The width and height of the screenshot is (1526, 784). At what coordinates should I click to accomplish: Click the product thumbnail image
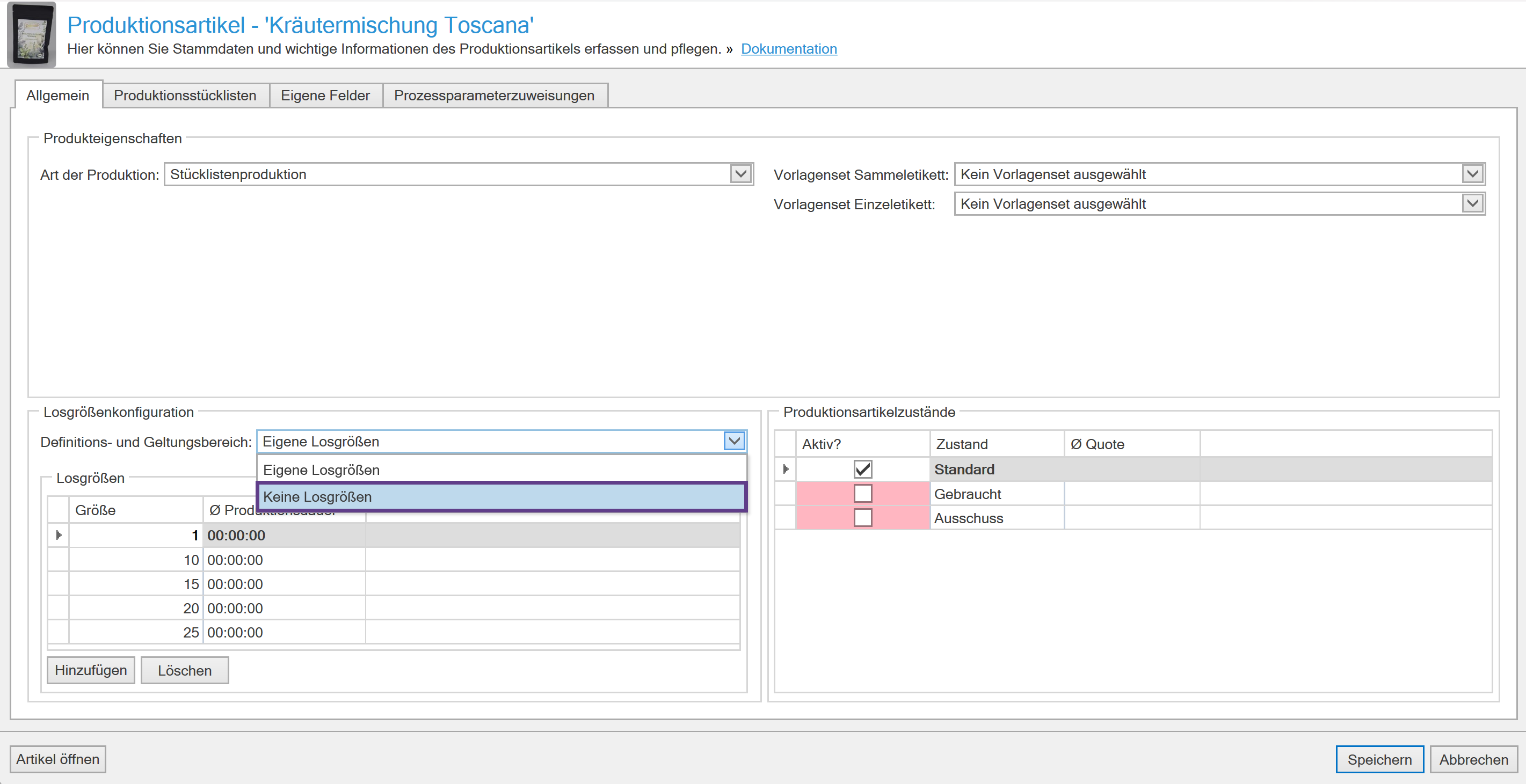pyautogui.click(x=31, y=34)
